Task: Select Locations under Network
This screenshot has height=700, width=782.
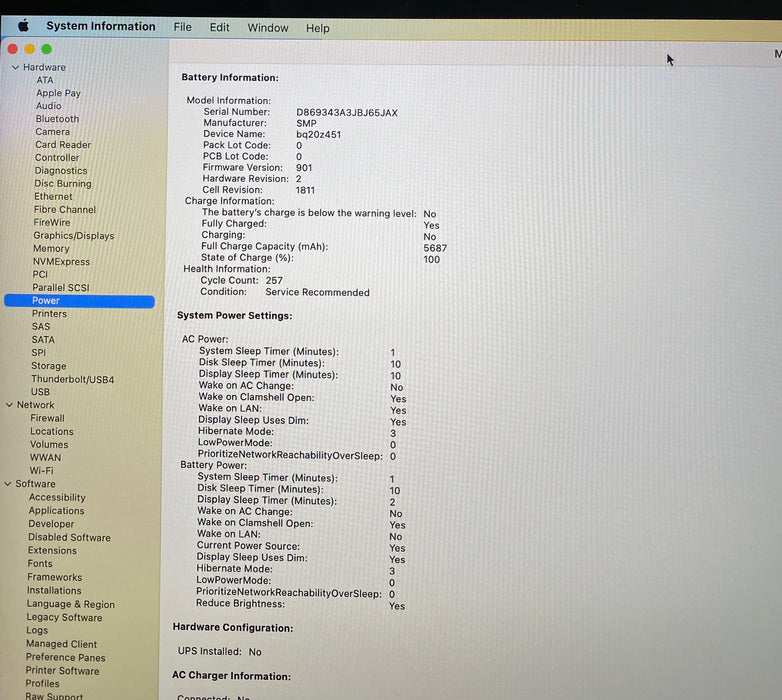Action: [x=52, y=431]
